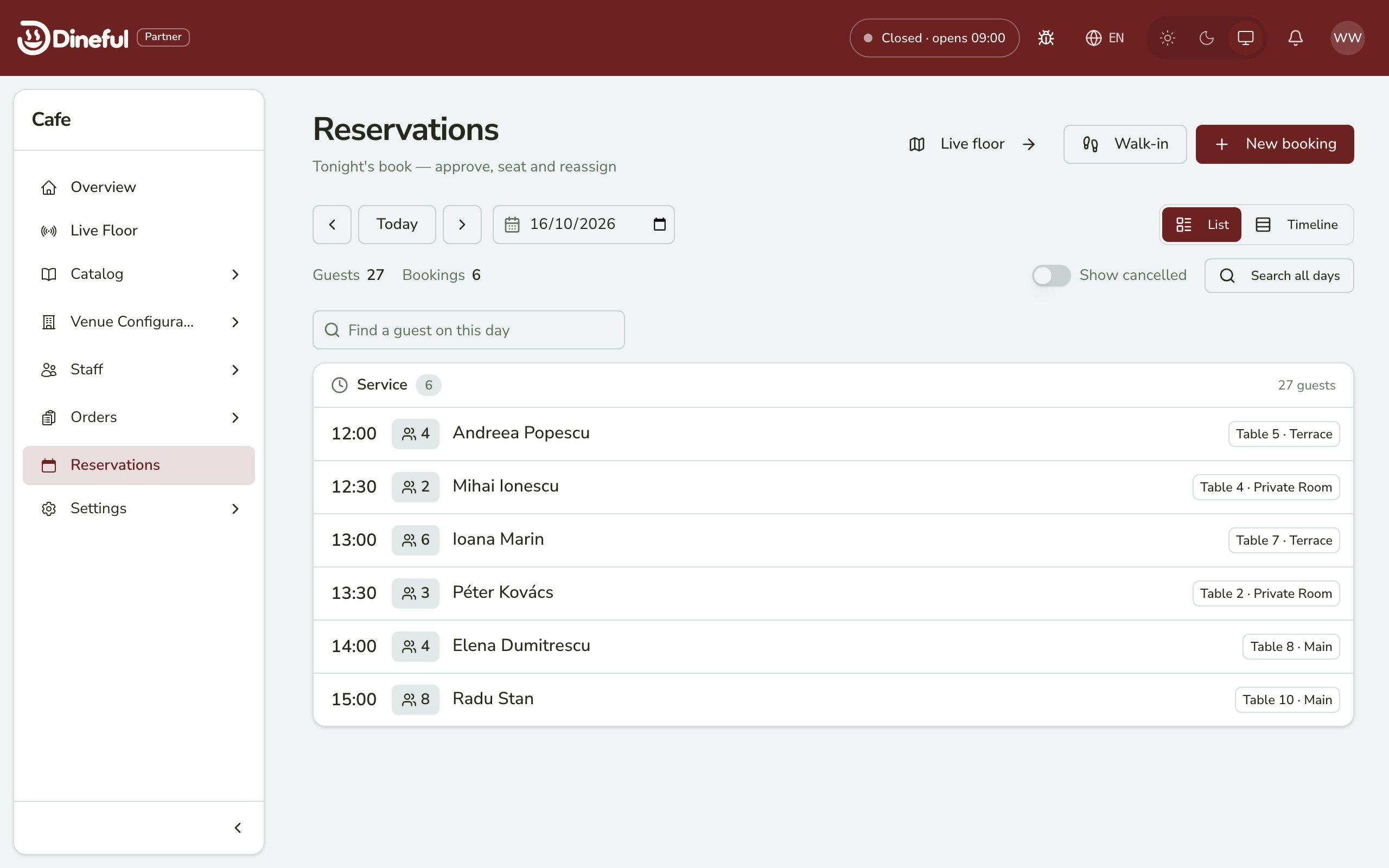Expand the Settings submenu

(139, 509)
